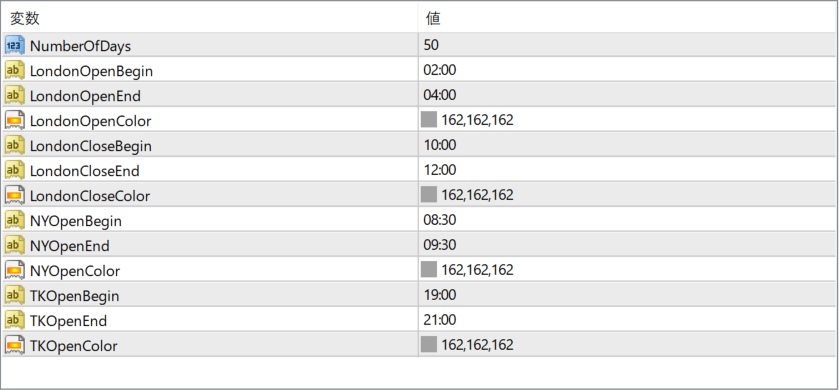This screenshot has height=390, width=839.
Task: Open the TKOpenColor gray swatch
Action: tap(429, 344)
